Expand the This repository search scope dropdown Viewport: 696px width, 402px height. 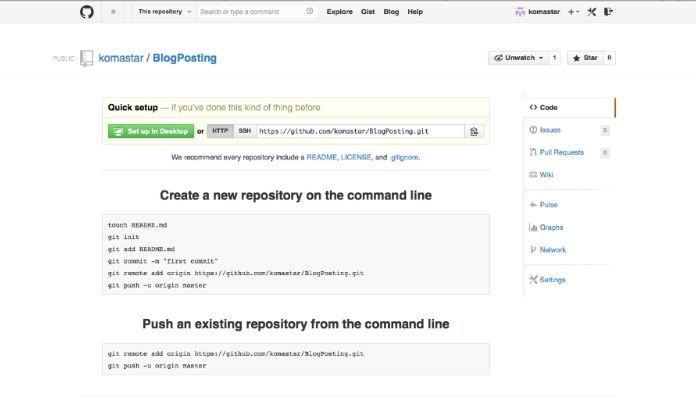(x=165, y=12)
